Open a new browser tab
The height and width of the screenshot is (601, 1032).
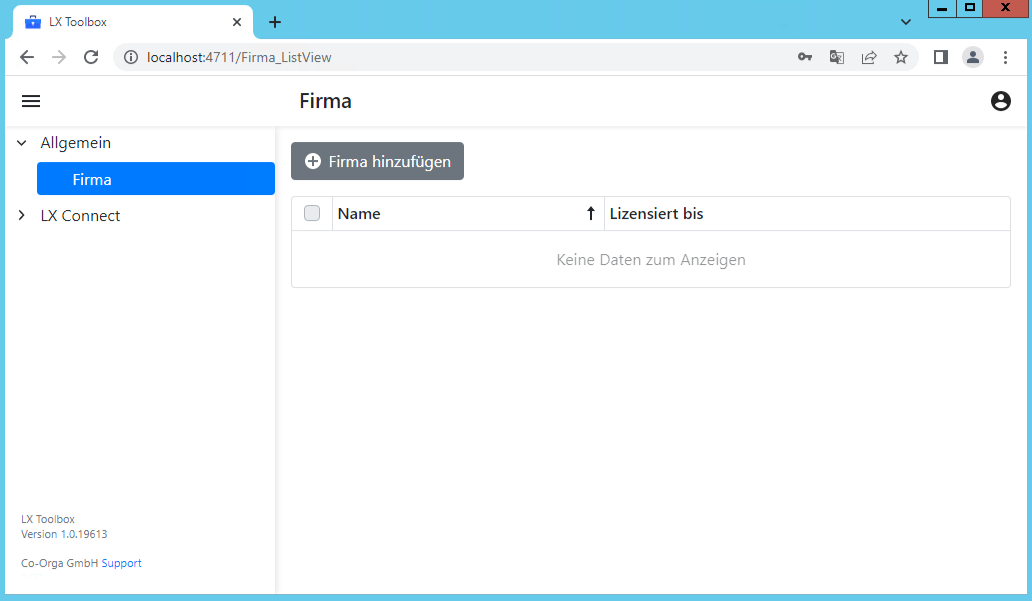pyautogui.click(x=275, y=22)
